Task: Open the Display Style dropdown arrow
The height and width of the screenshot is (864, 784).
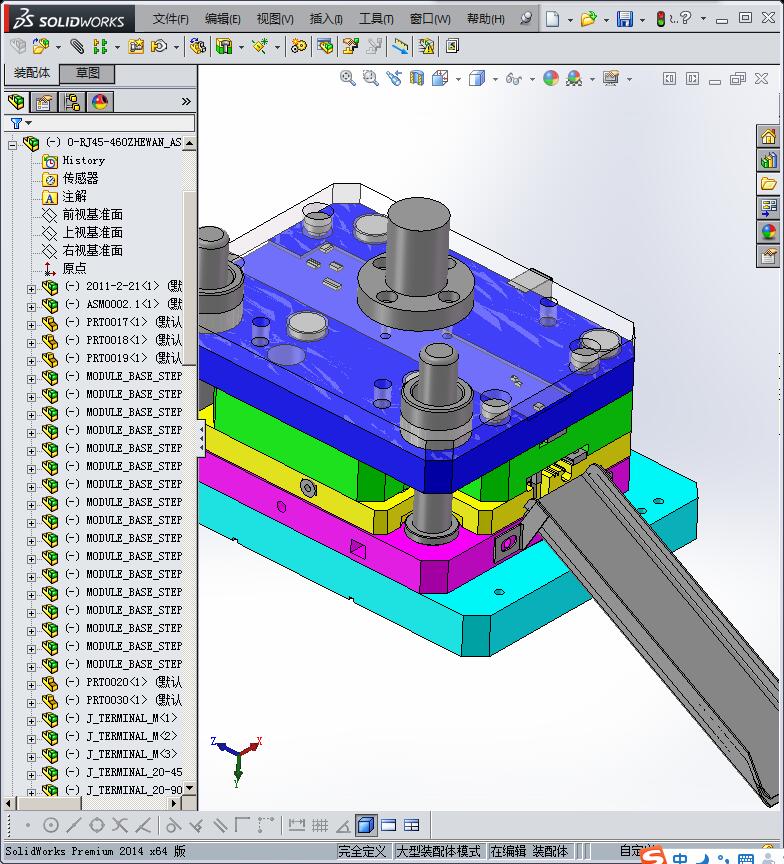Action: click(x=494, y=79)
